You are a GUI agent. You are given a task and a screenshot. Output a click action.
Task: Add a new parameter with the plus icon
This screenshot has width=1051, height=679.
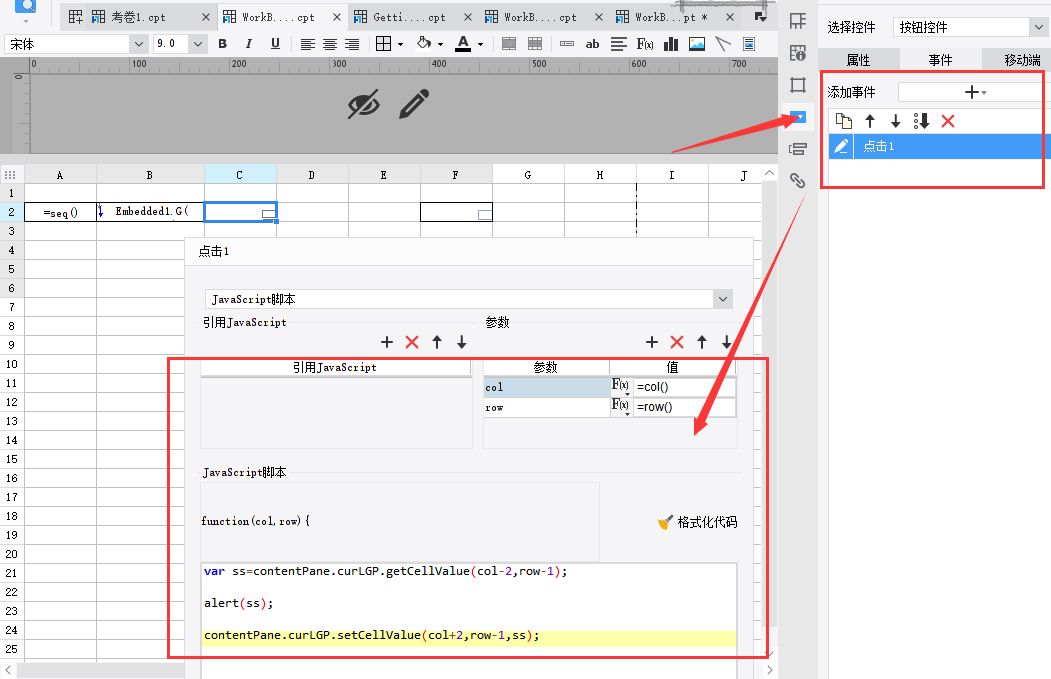652,342
